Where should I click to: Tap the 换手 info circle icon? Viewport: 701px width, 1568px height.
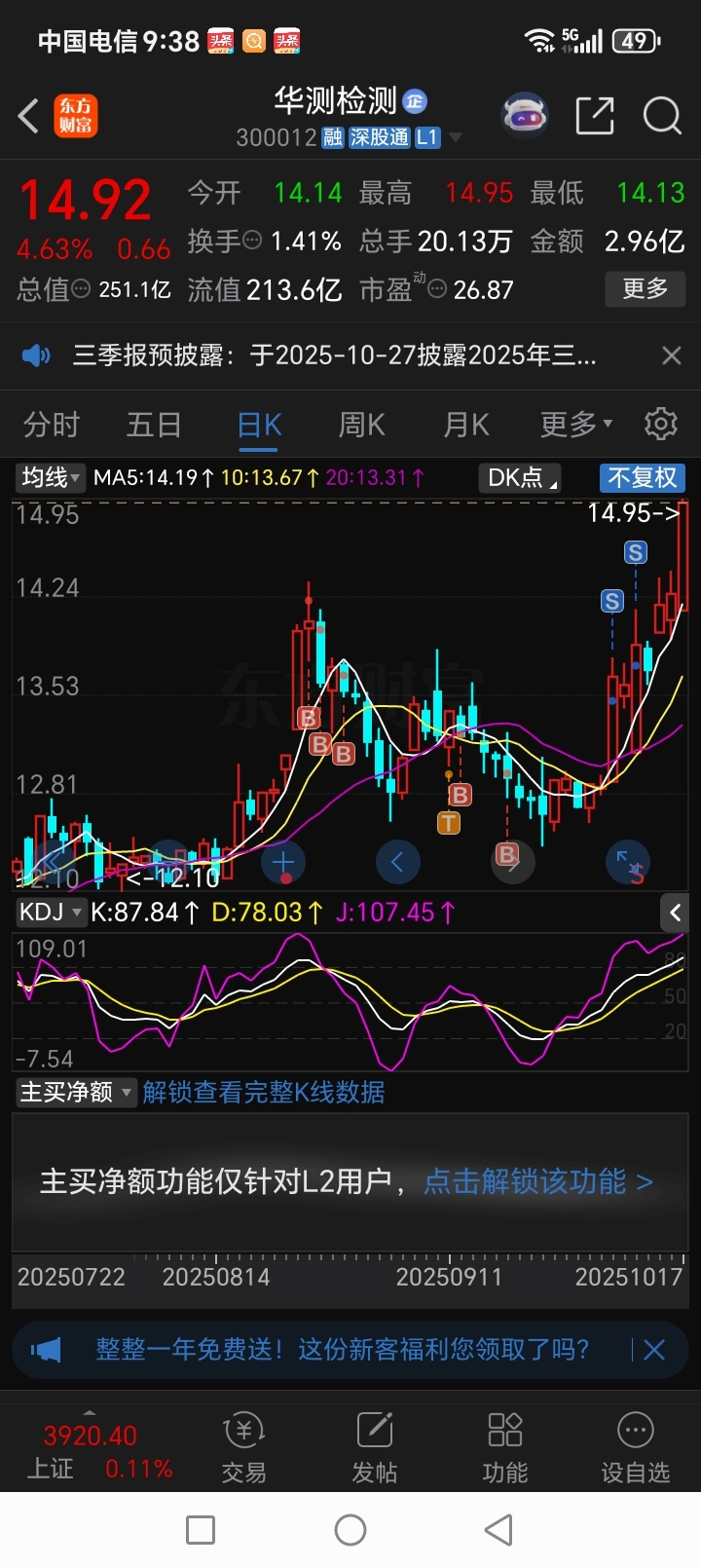point(252,241)
